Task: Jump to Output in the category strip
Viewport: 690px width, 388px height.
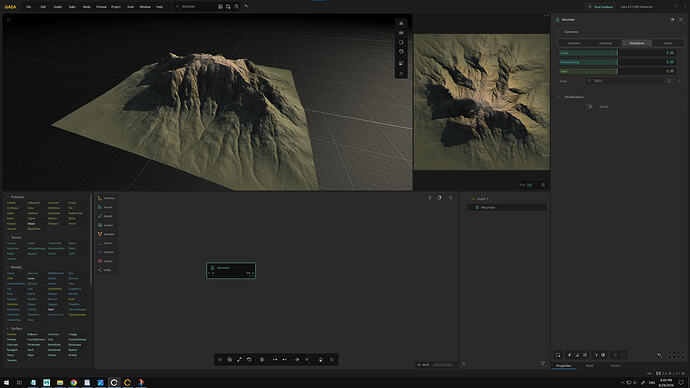Action: (x=106, y=261)
